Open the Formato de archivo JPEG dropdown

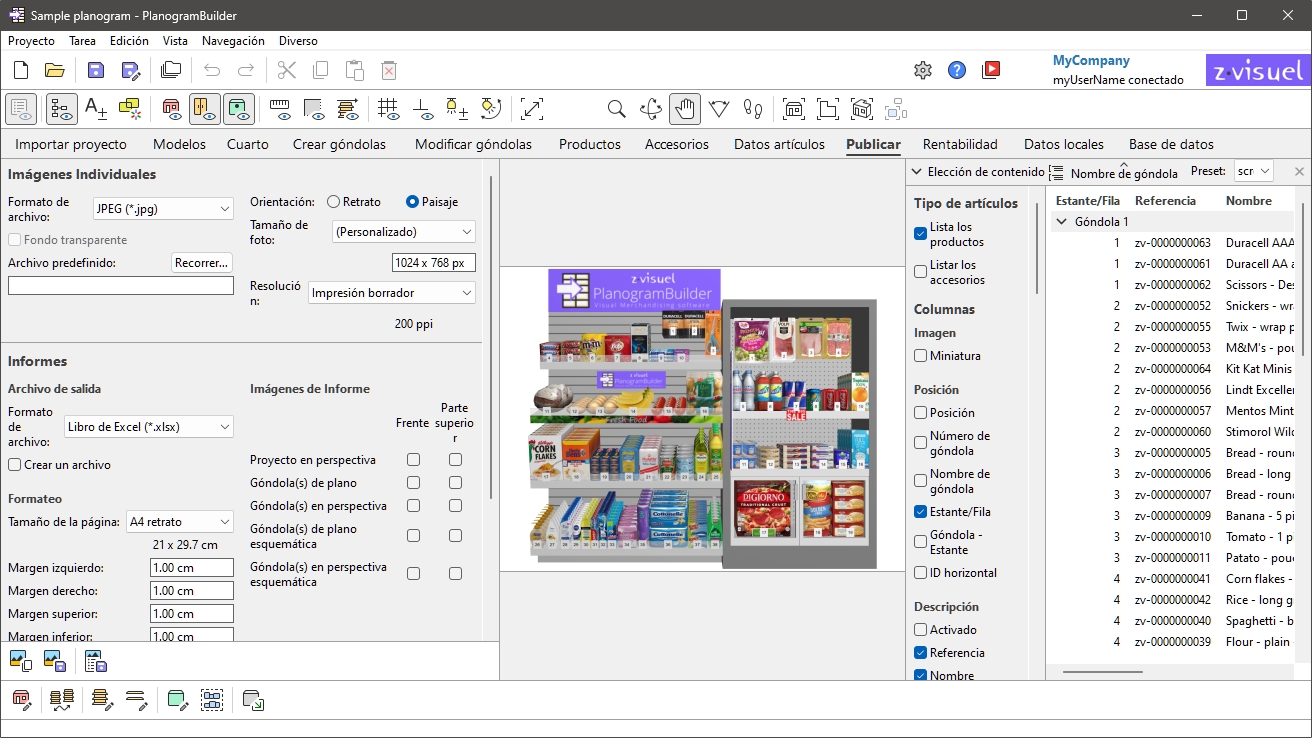[163, 208]
